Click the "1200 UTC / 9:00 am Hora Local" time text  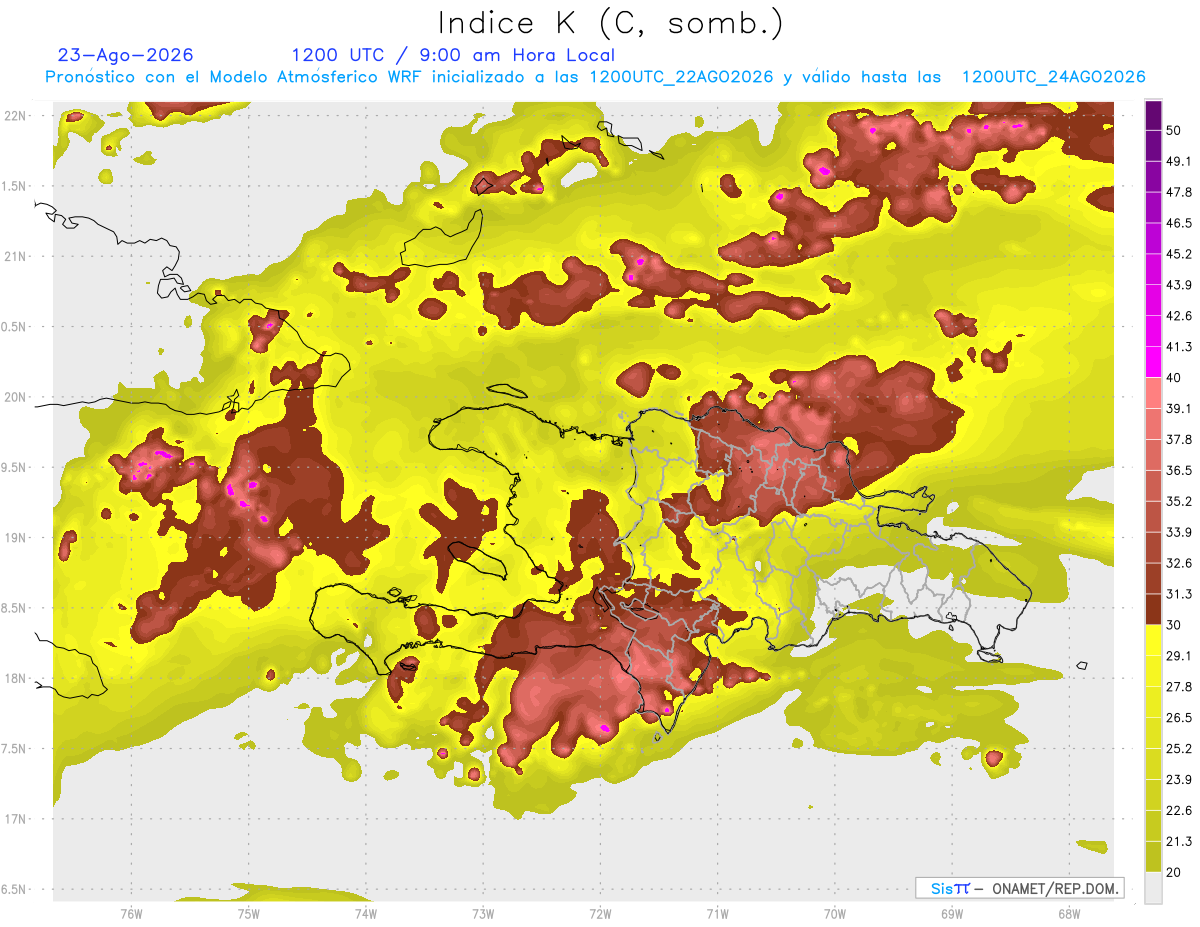coord(453,55)
